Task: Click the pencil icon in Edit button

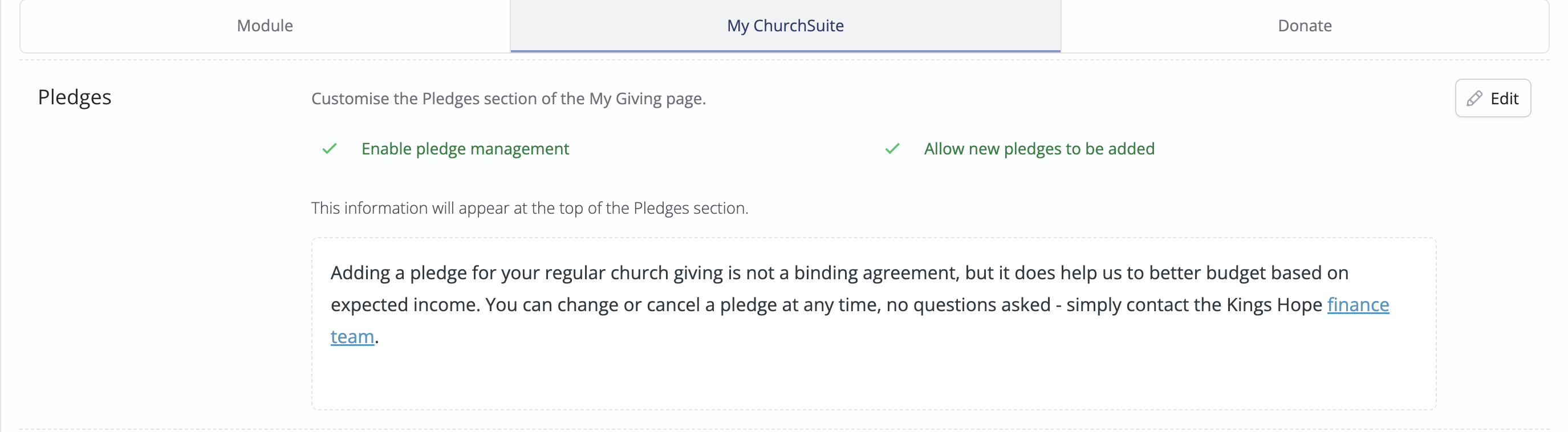Action: point(1474,99)
